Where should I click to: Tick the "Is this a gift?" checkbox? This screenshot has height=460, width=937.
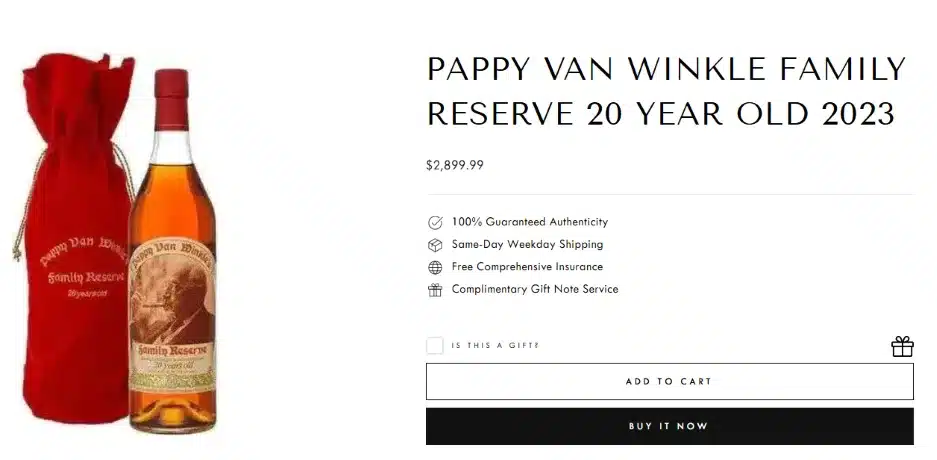(x=435, y=346)
